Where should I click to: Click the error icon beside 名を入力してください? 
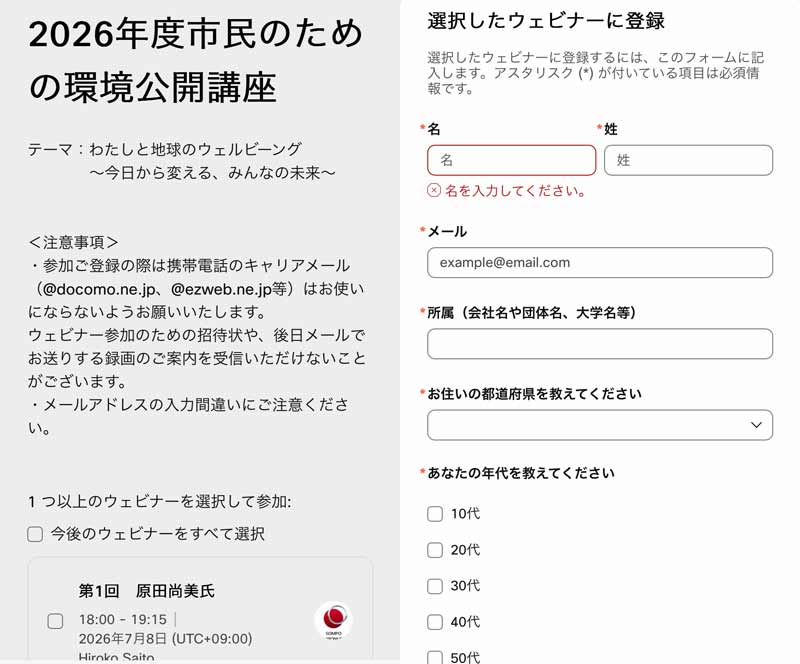(434, 190)
